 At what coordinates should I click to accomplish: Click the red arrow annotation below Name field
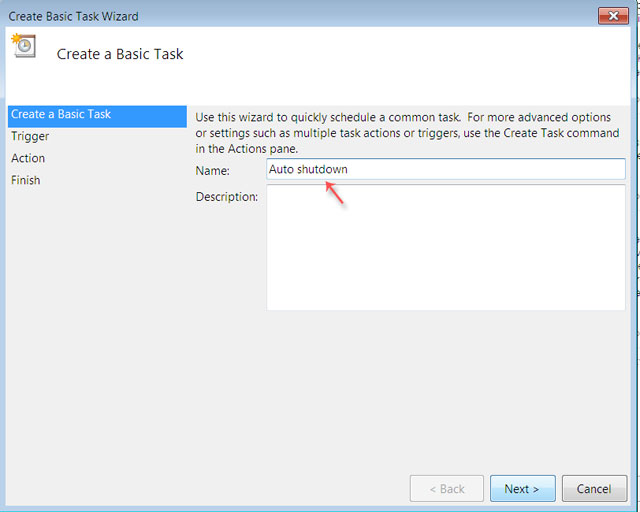[335, 192]
